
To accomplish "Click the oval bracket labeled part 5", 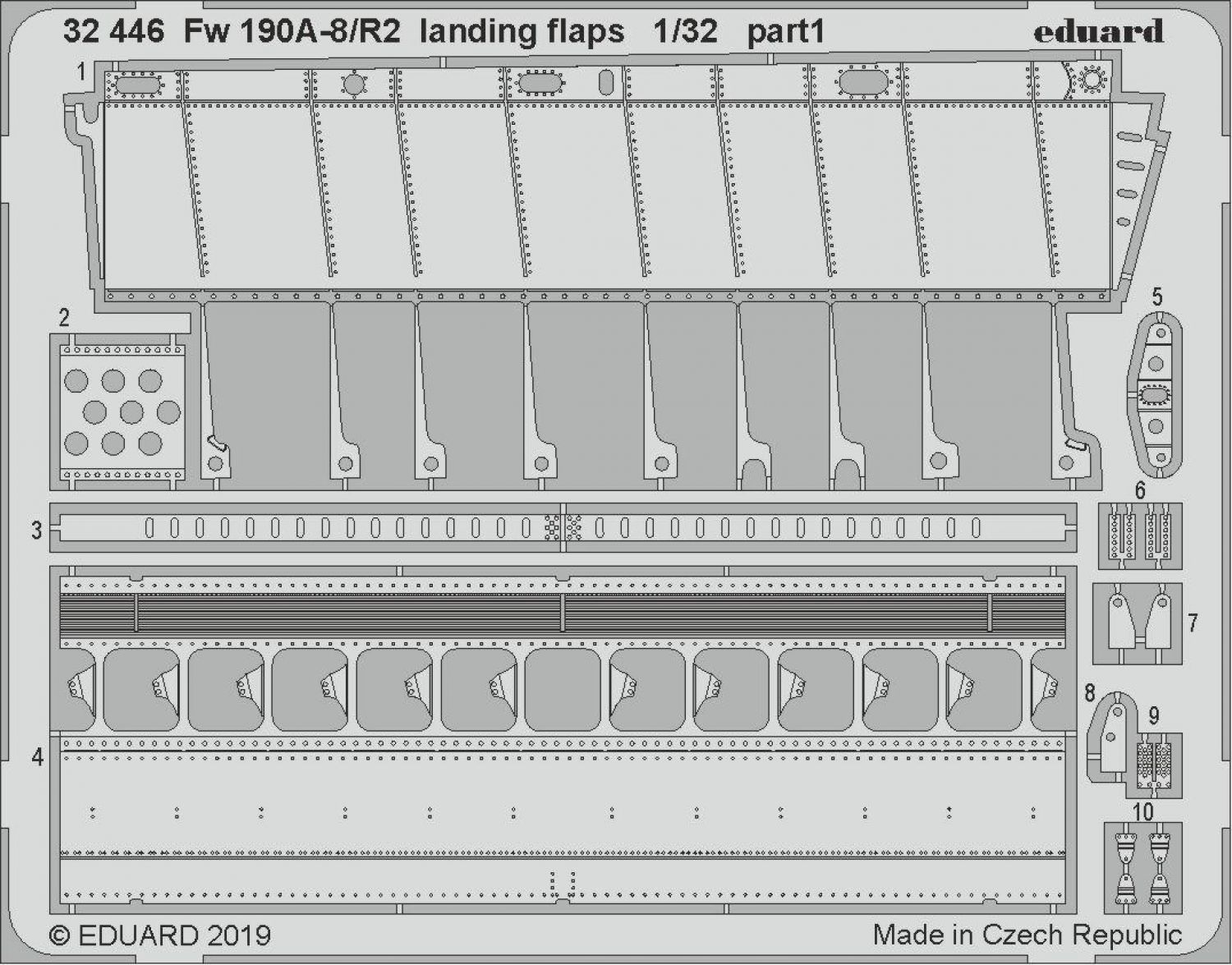I will [1156, 396].
